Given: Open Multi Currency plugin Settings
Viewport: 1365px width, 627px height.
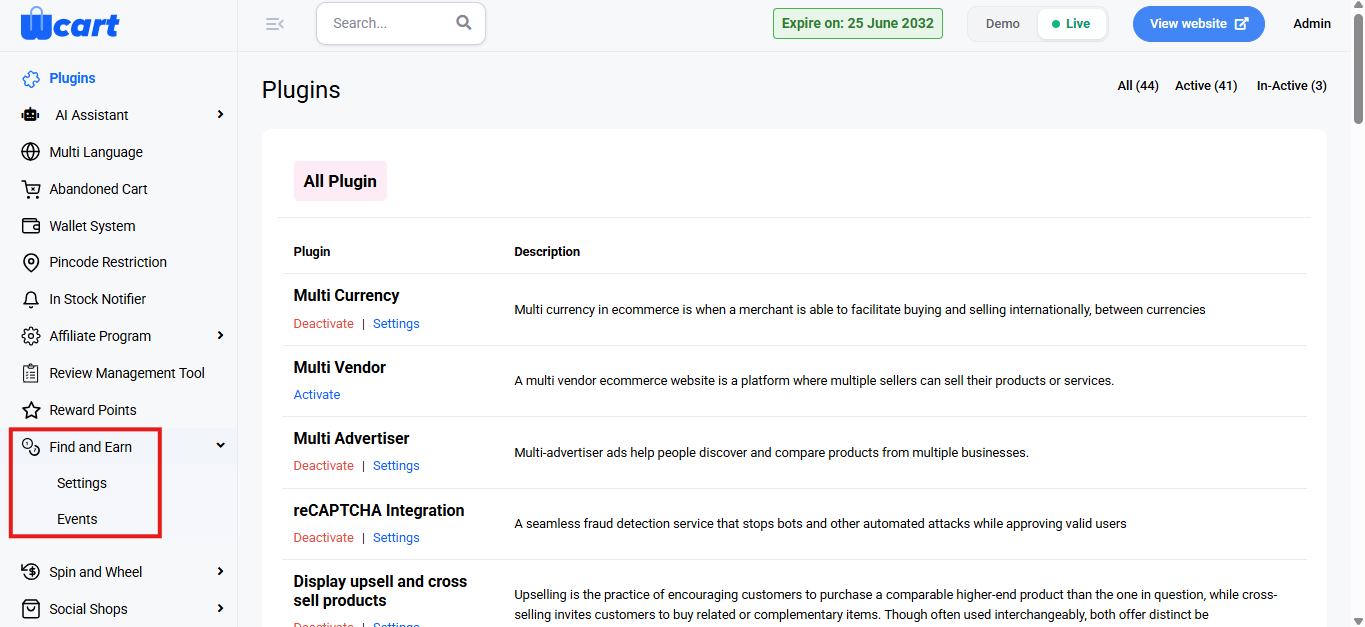Looking at the screenshot, I should point(396,324).
